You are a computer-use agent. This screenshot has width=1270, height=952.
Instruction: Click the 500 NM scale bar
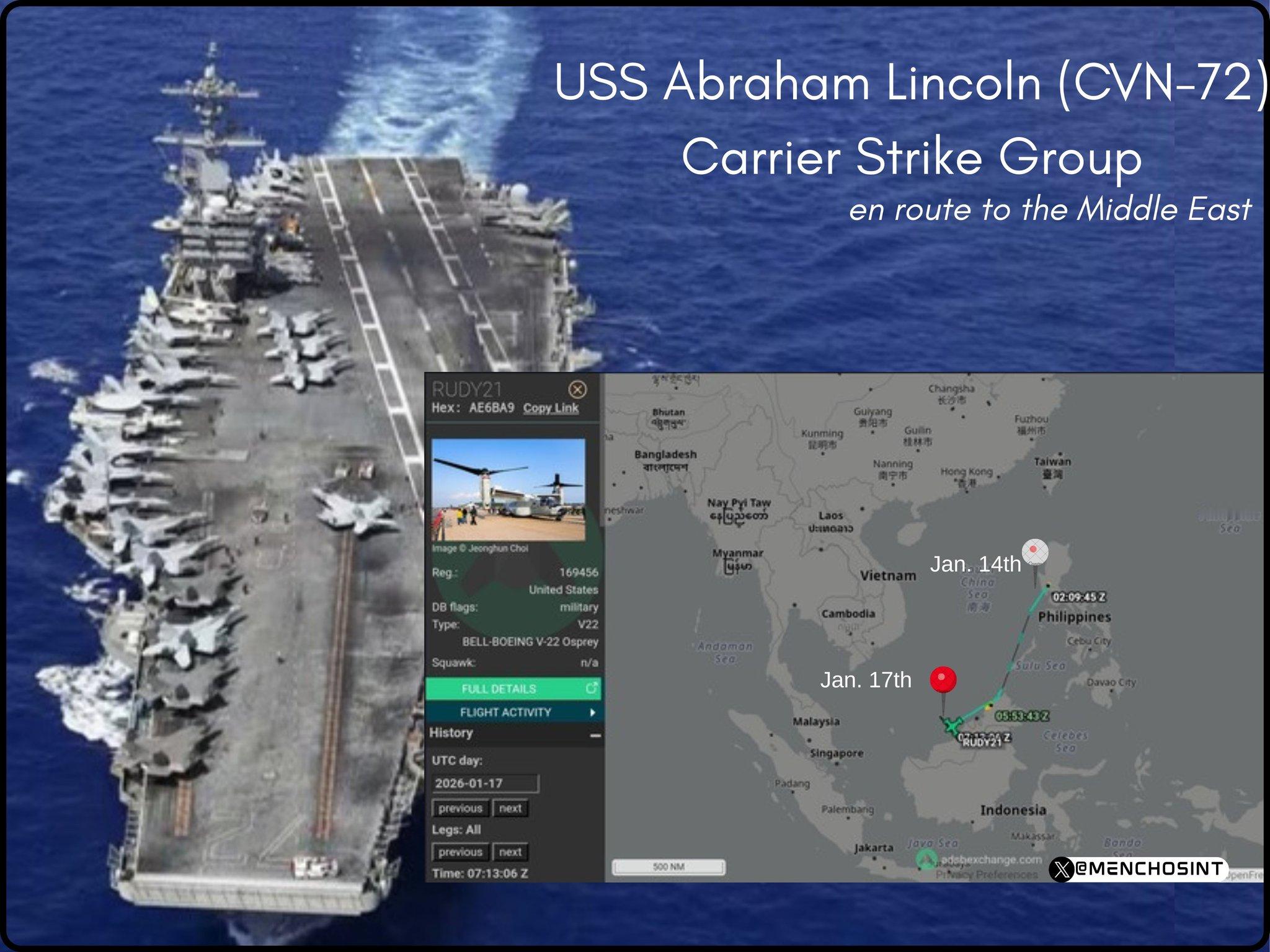[x=668, y=866]
